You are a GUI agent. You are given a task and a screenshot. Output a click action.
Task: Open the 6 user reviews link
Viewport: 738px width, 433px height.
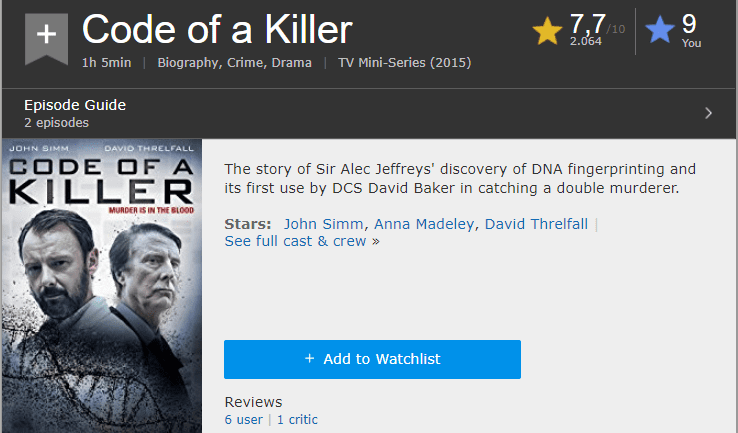(244, 420)
